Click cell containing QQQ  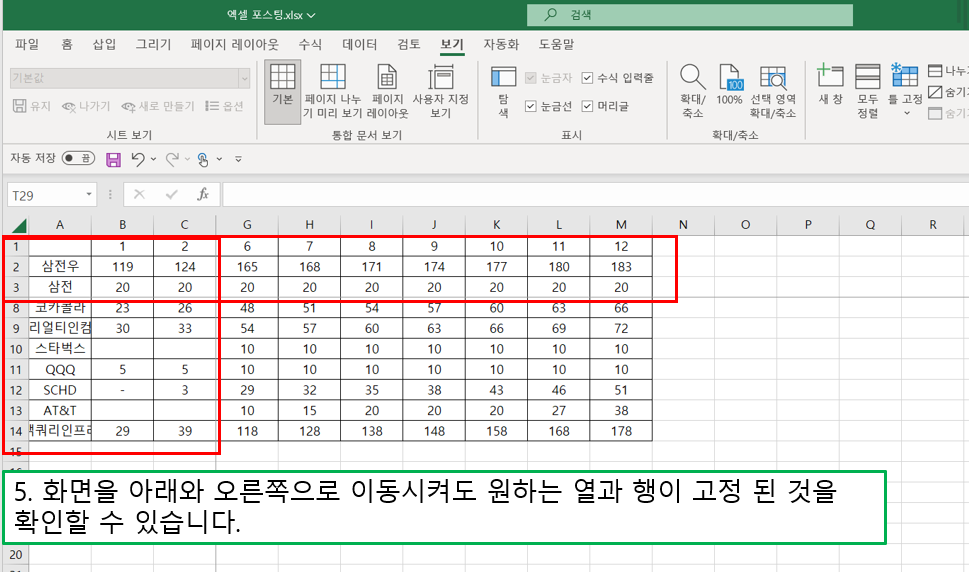pos(60,369)
